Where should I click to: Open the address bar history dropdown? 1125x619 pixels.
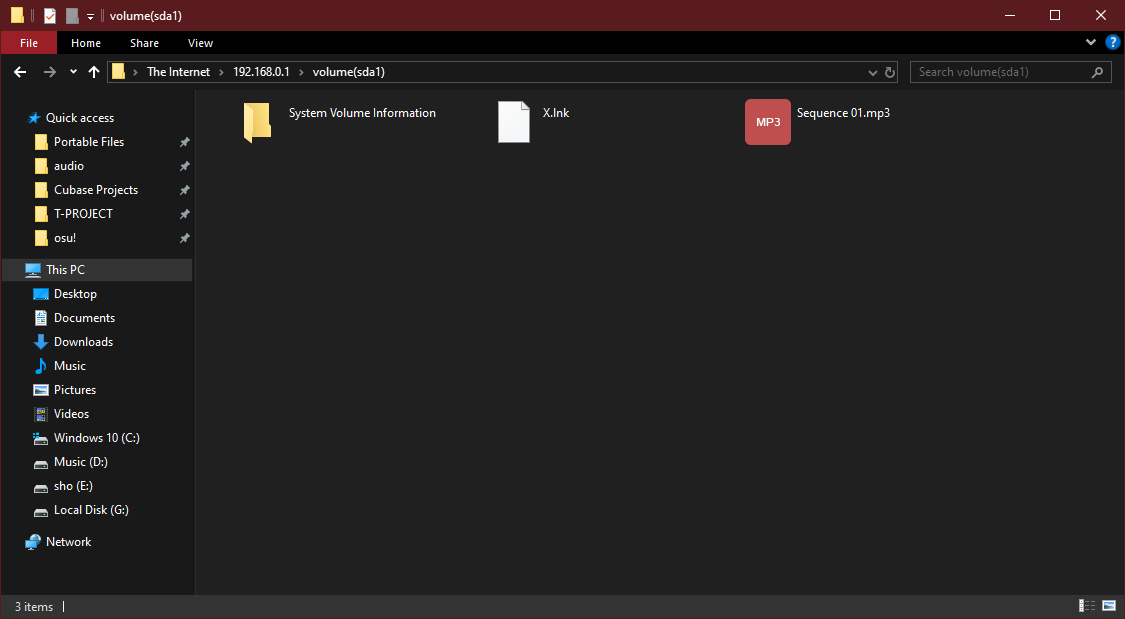point(872,72)
